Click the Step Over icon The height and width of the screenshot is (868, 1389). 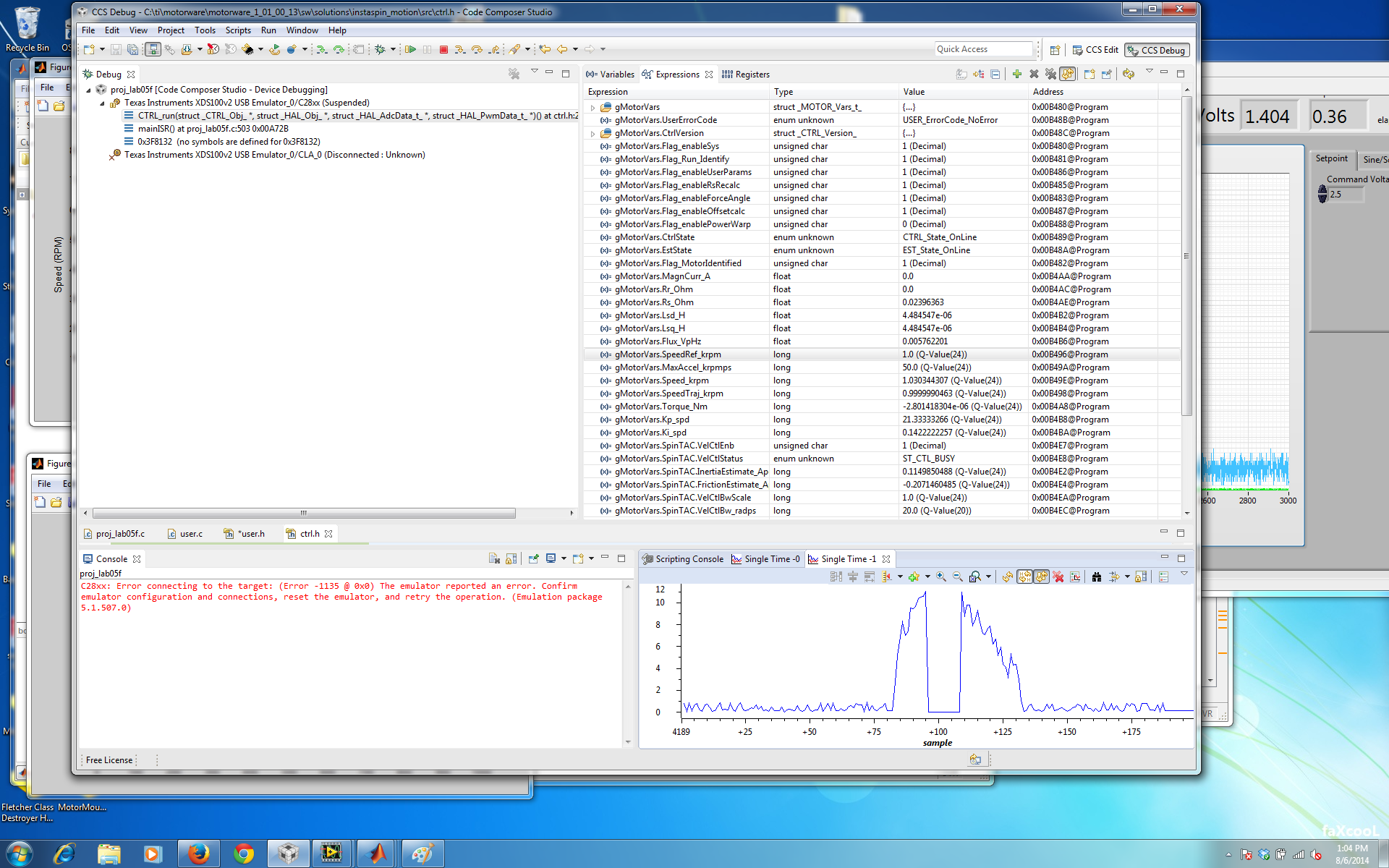477,49
